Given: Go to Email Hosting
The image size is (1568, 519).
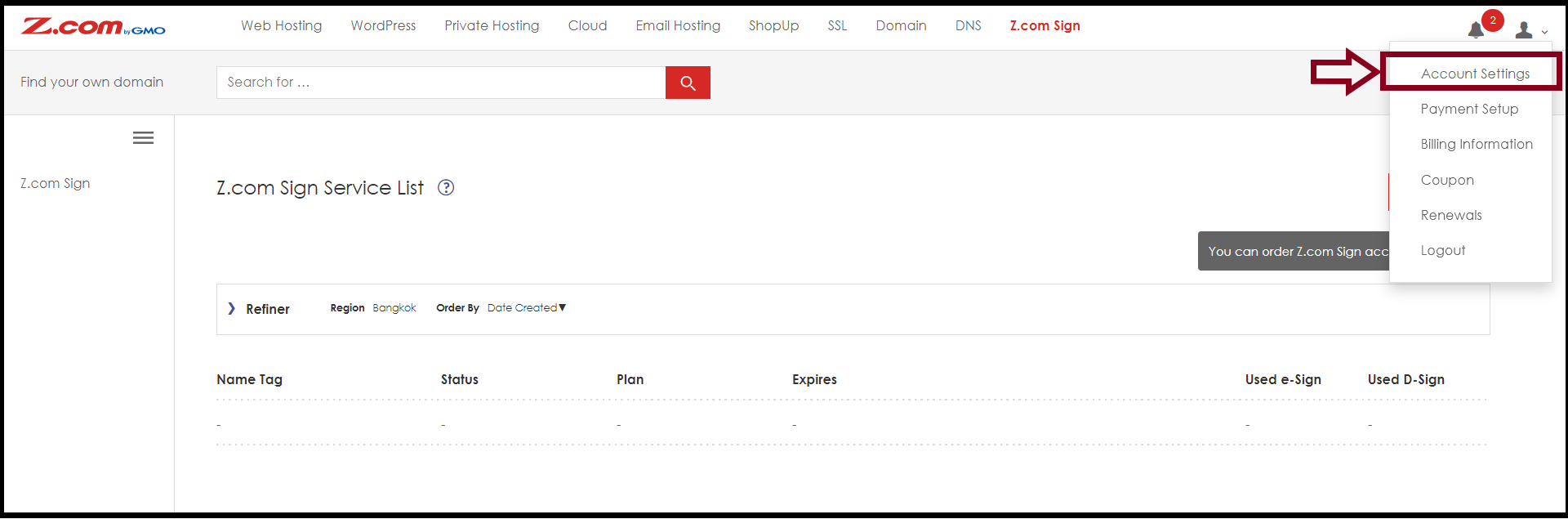Looking at the screenshot, I should pos(678,25).
